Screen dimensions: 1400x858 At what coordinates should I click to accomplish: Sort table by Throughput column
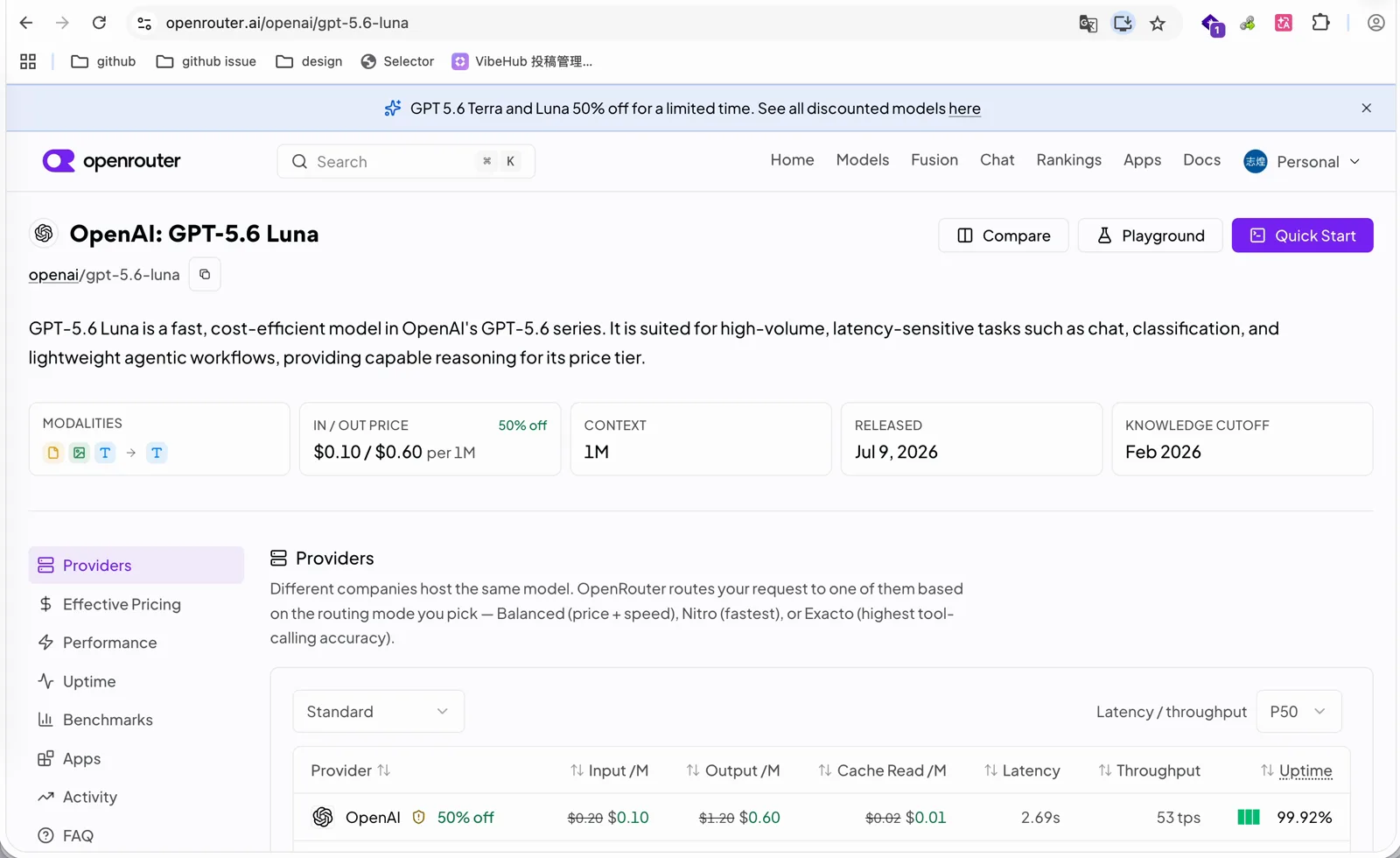(x=1149, y=770)
